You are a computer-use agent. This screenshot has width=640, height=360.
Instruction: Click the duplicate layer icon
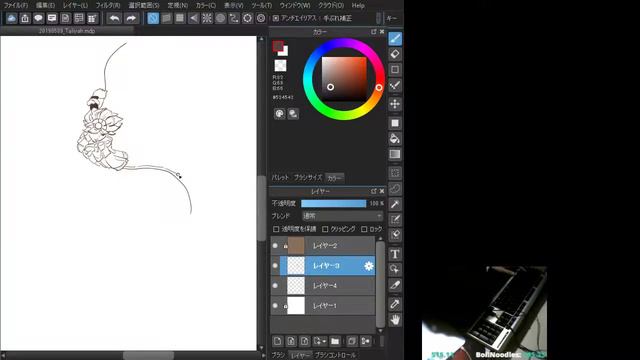click(x=351, y=341)
